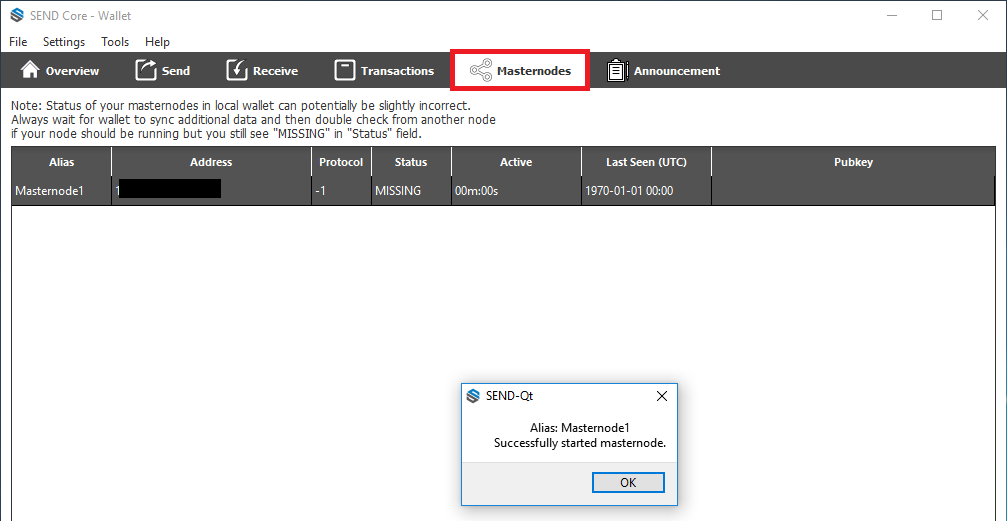Screen dimensions: 1007x521
Task: Switch to the Transactions tab label
Action: click(398, 71)
